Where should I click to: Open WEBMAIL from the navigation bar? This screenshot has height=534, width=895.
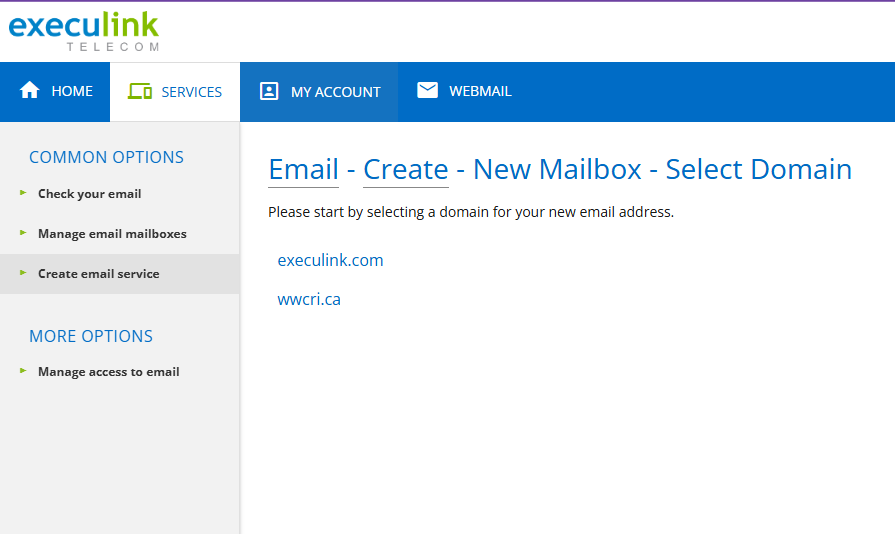pos(464,92)
